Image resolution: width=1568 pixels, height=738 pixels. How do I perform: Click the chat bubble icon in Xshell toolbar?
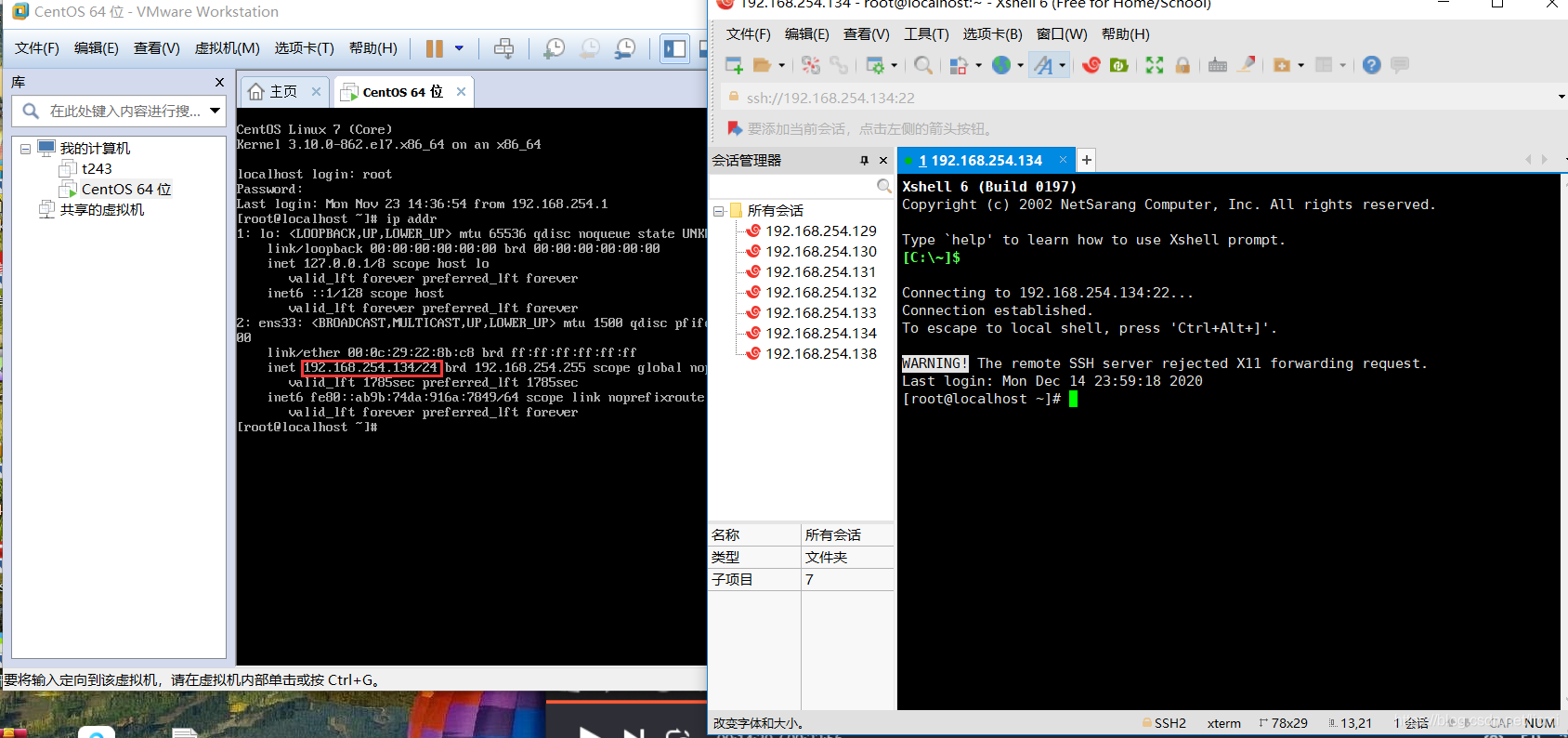[1400, 65]
